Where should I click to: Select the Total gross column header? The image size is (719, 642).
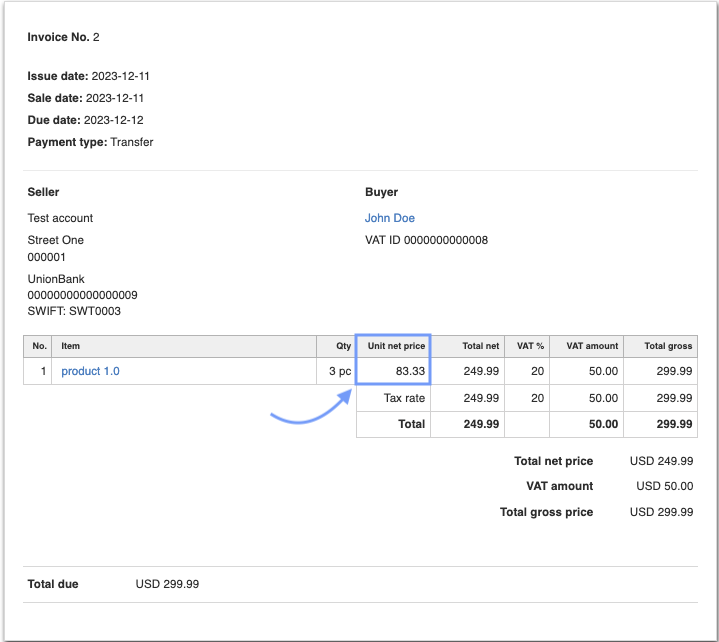coord(668,346)
